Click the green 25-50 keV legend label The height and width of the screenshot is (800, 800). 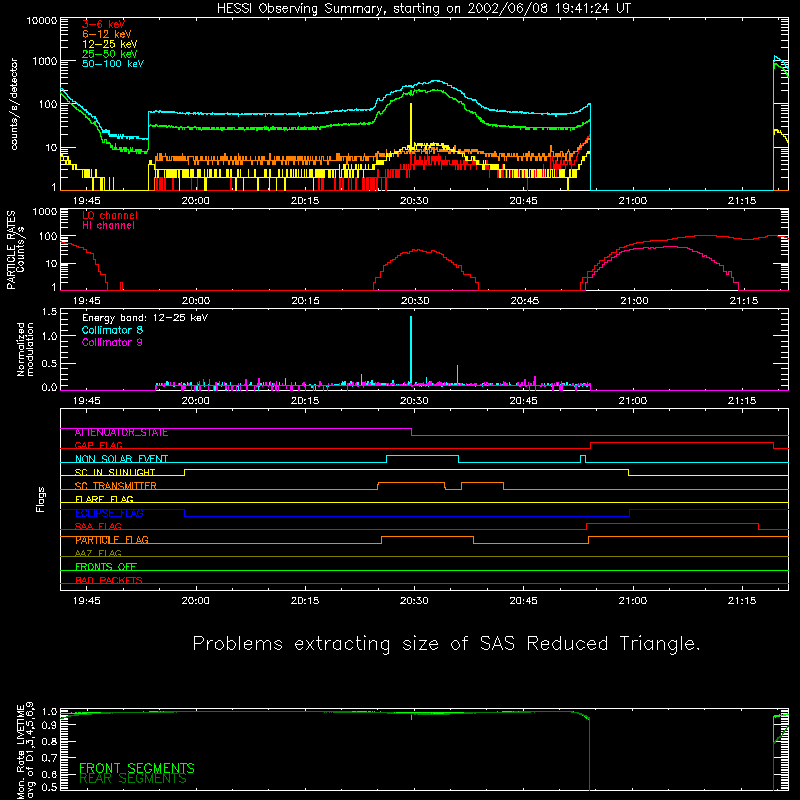click(110, 54)
